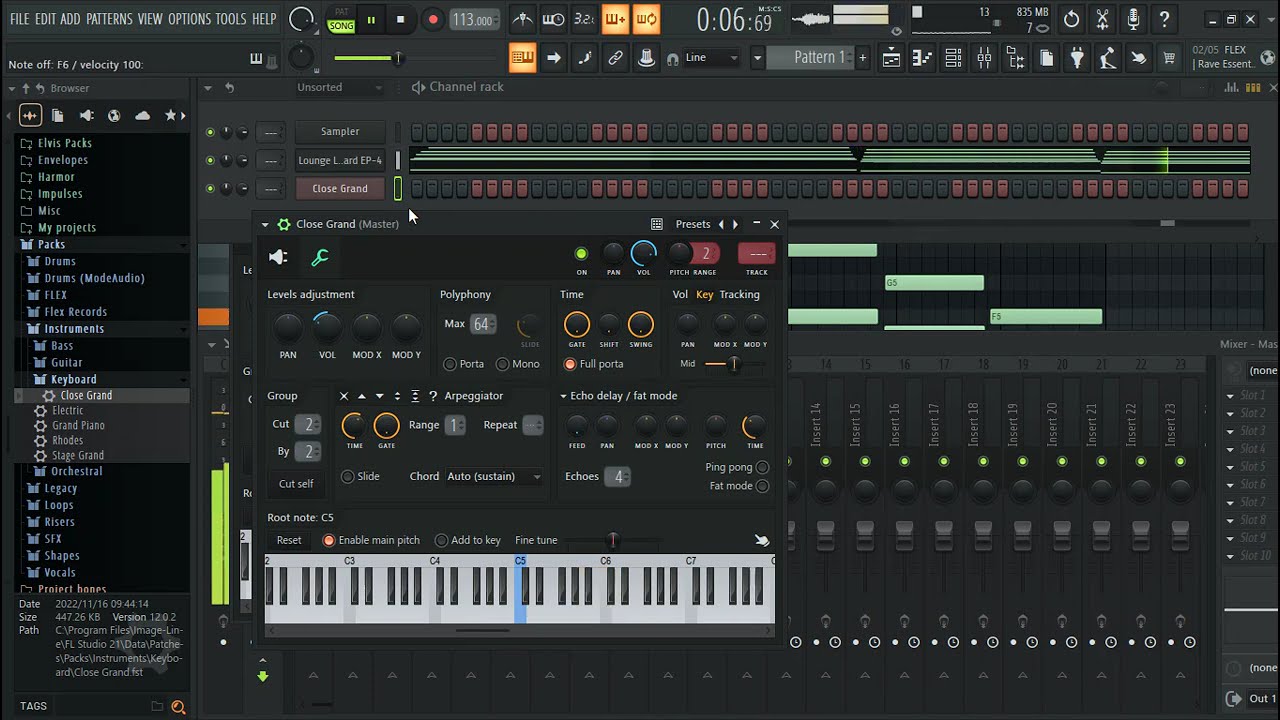
Task: Toggle the metronome icon
Action: (522, 19)
